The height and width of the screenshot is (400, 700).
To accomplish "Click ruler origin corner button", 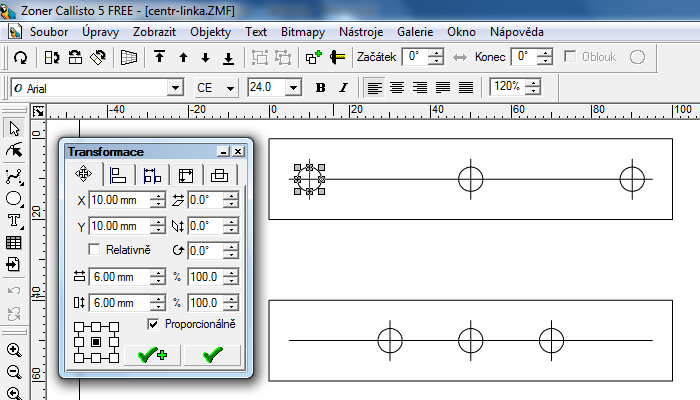I will click(x=38, y=111).
